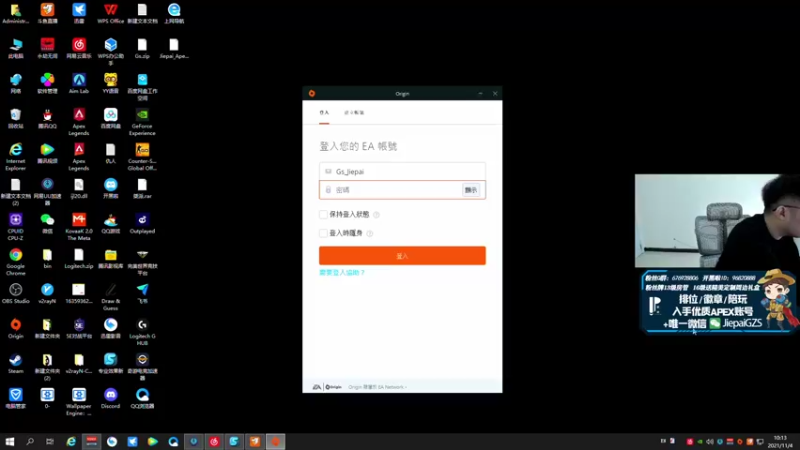
Task: Open KovaaK 2.0 The Meta shortcut
Action: click(x=79, y=227)
